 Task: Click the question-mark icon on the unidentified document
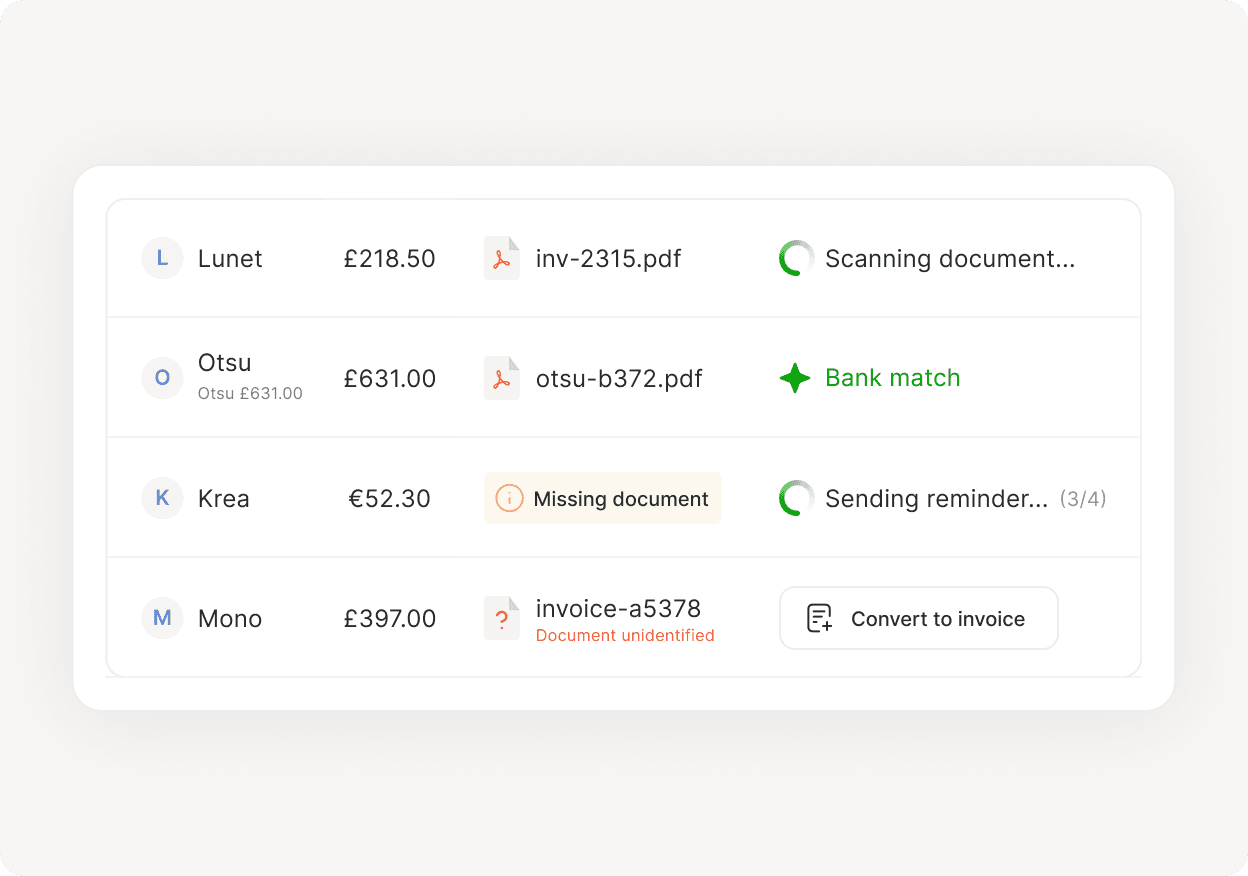tap(502, 618)
